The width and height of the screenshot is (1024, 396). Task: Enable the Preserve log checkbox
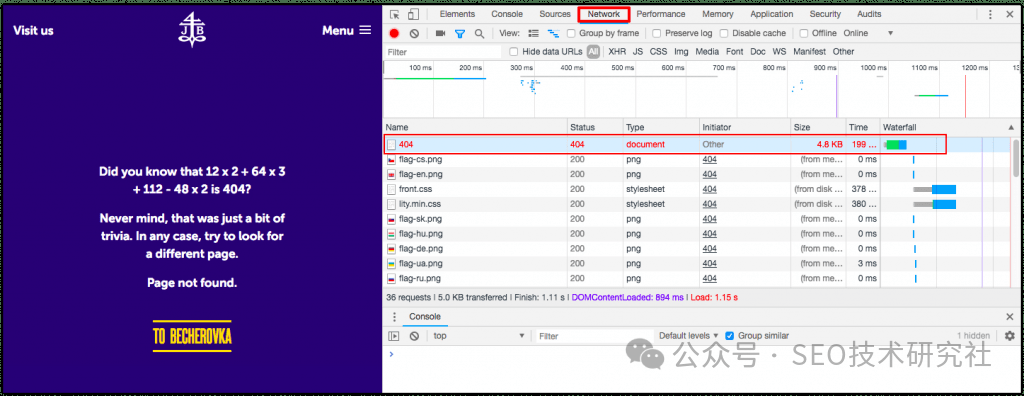[x=657, y=33]
